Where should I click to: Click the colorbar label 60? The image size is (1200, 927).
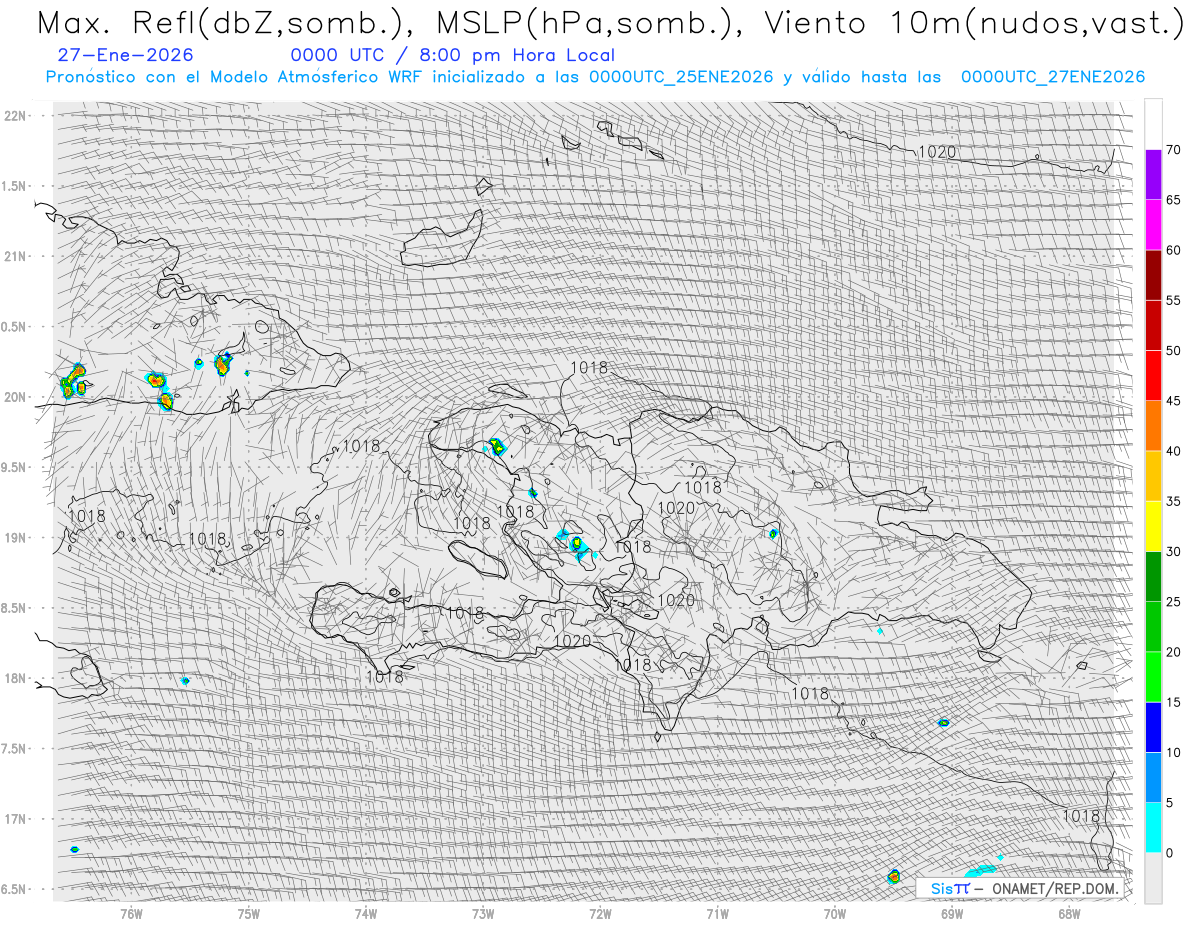pyautogui.click(x=1173, y=250)
